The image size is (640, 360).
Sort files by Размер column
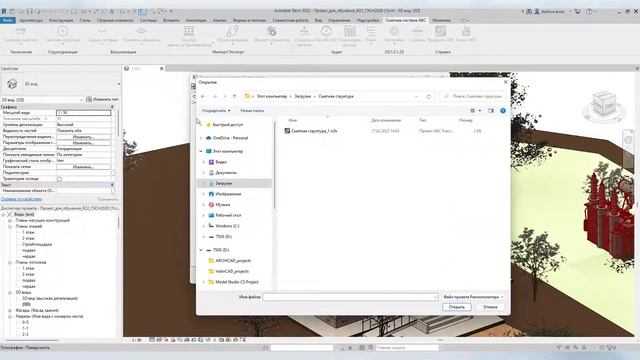(465, 120)
